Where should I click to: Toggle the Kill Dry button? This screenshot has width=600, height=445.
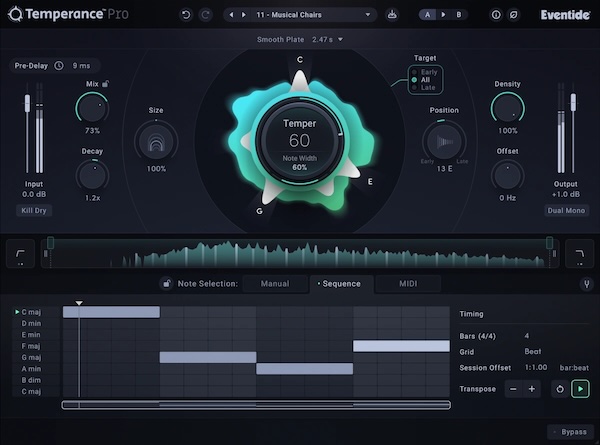34,210
